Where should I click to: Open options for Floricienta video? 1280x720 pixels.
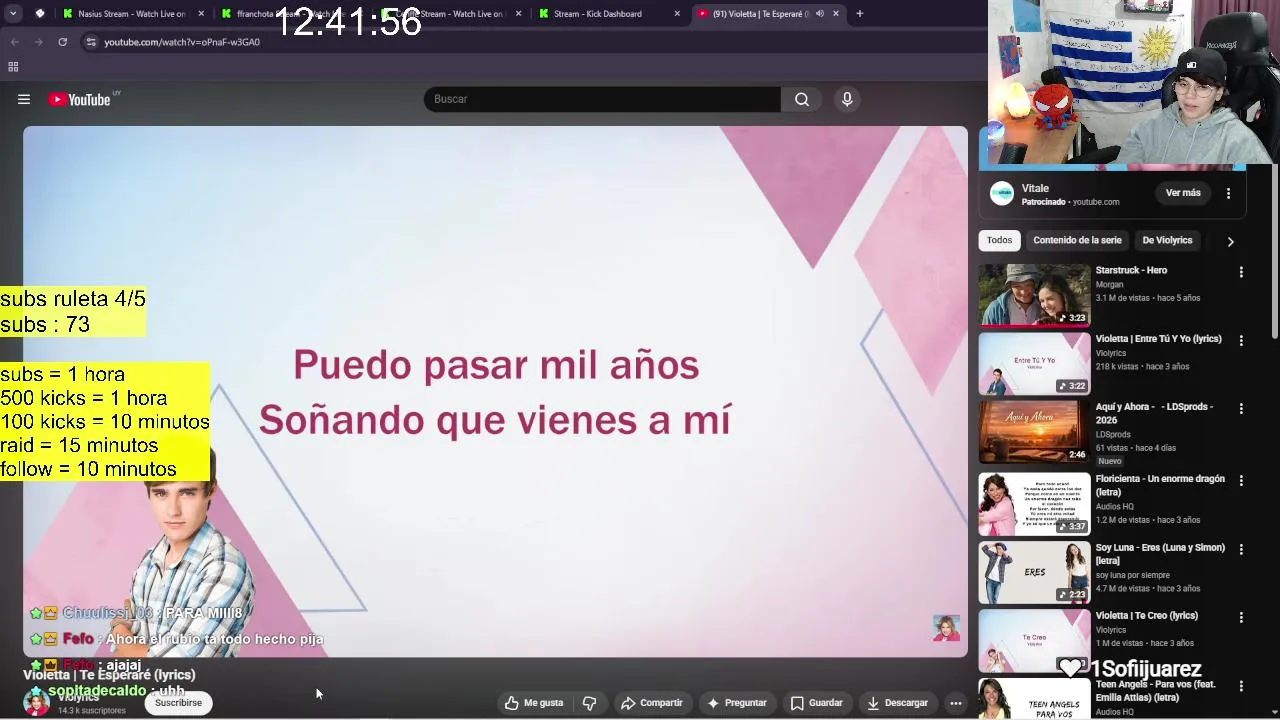point(1241,481)
